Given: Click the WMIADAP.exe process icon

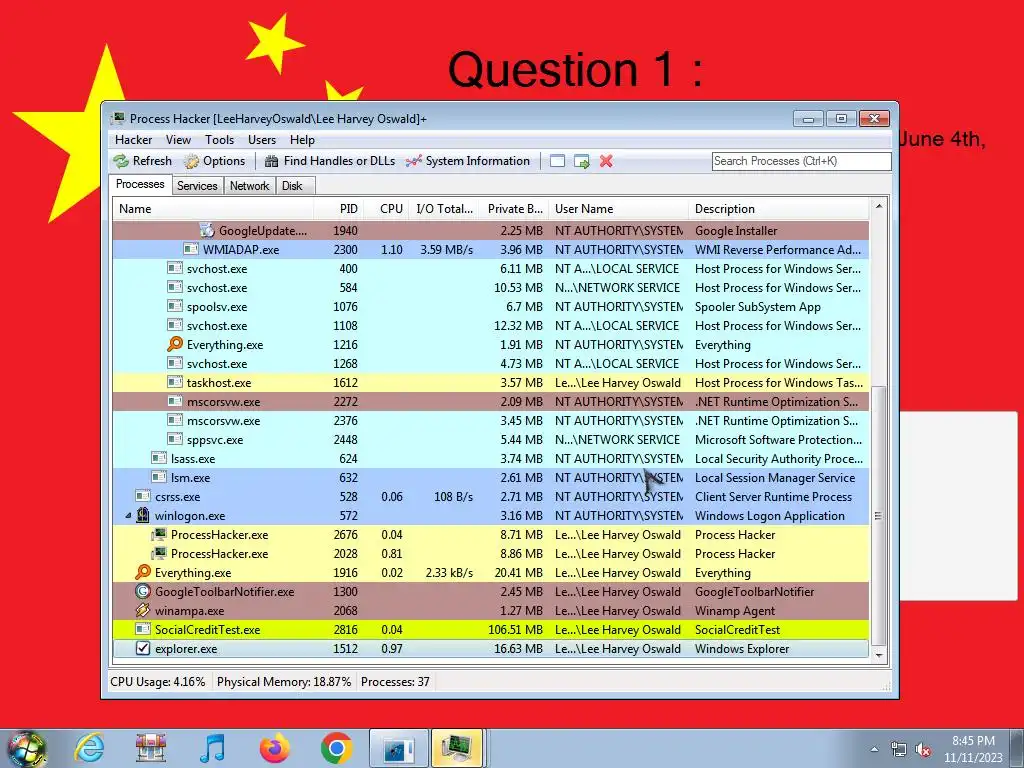Looking at the screenshot, I should click(191, 249).
